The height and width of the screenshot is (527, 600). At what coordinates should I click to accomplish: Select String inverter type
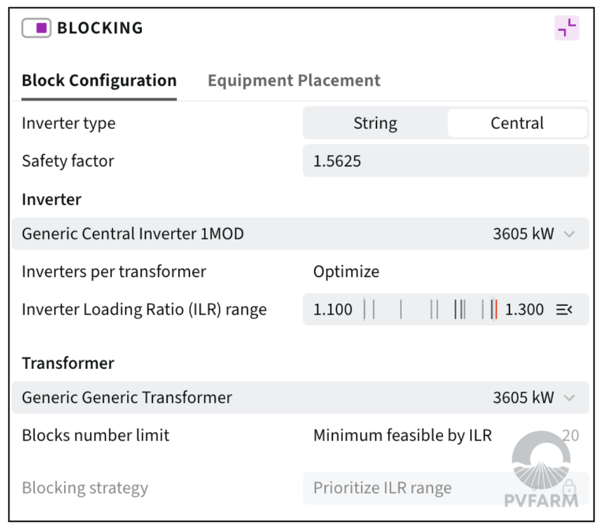[x=375, y=124]
